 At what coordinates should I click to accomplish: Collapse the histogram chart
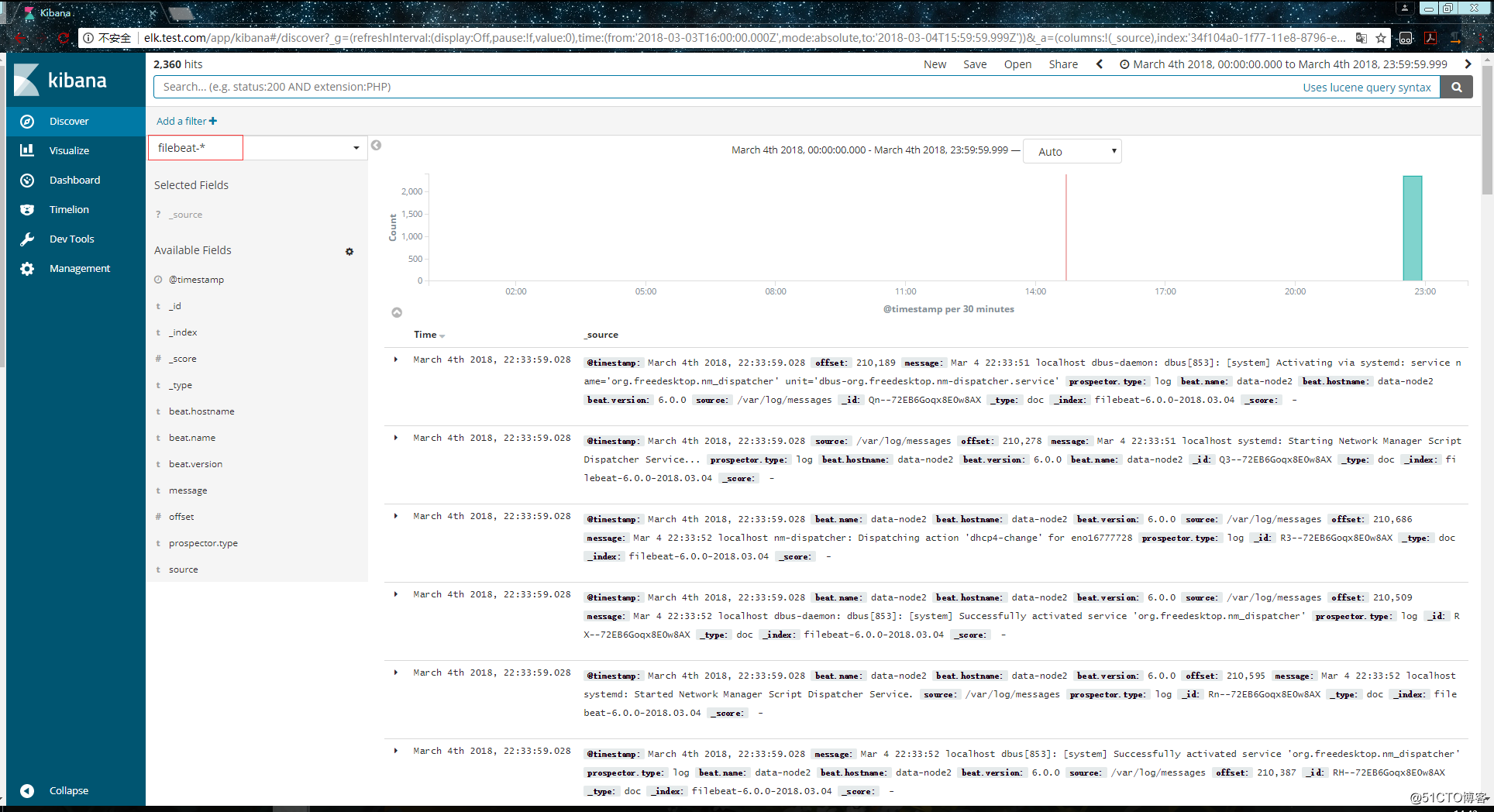(x=397, y=312)
